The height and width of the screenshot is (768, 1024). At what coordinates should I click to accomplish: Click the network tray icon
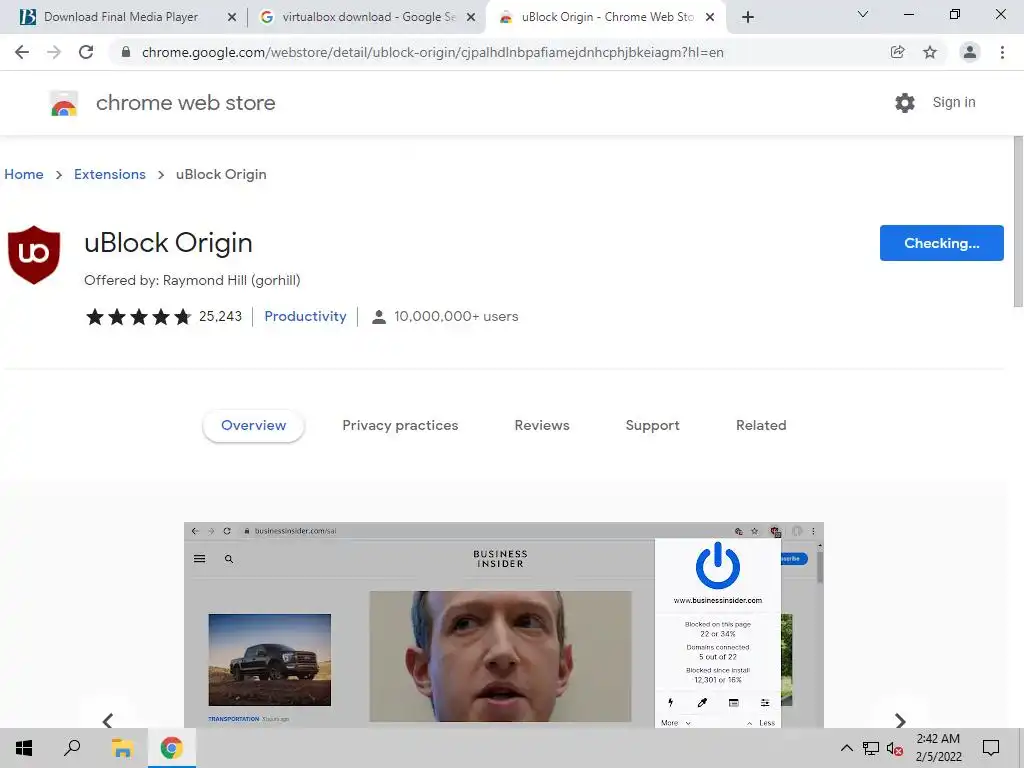pyautogui.click(x=871, y=748)
